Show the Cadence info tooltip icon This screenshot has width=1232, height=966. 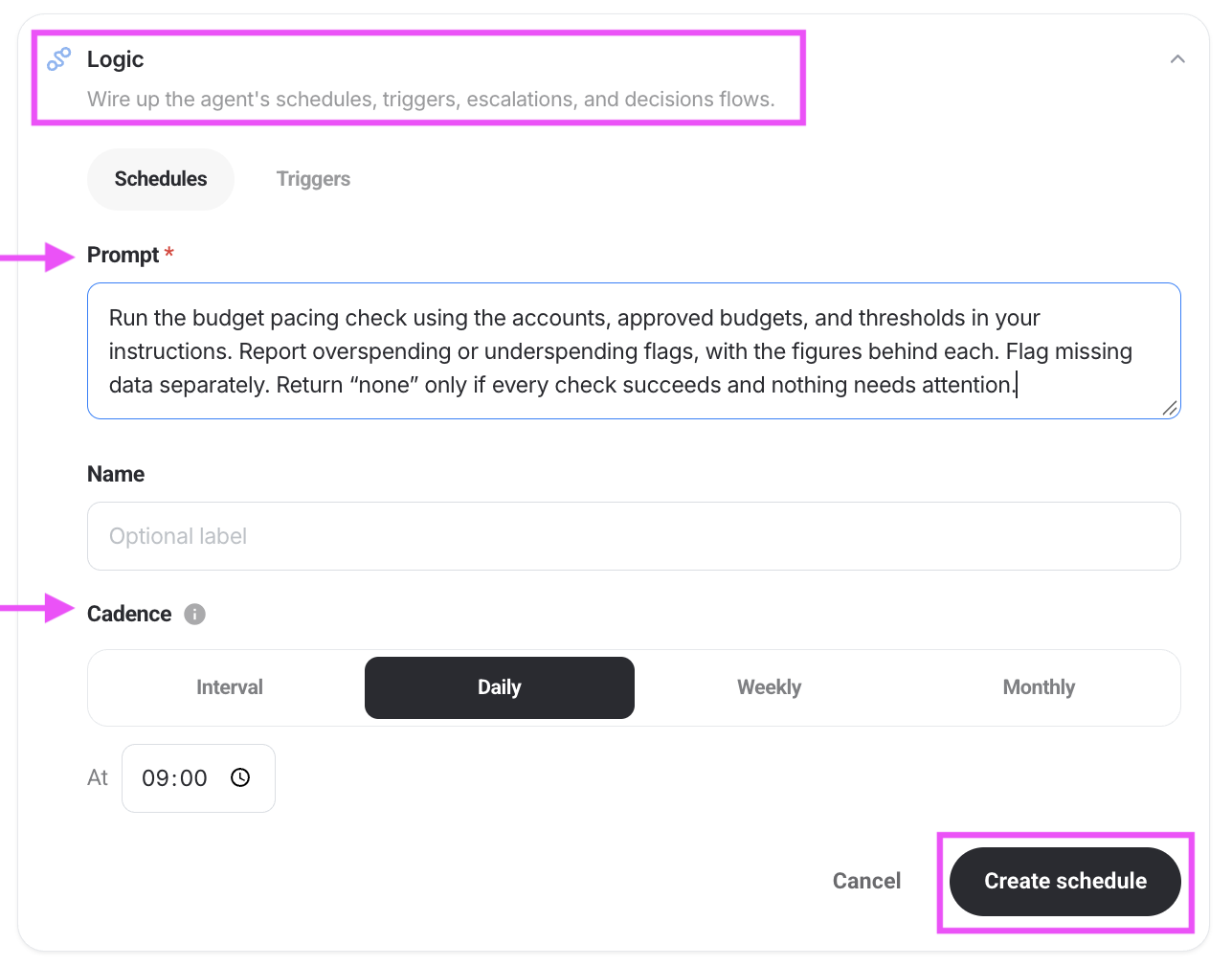click(195, 615)
